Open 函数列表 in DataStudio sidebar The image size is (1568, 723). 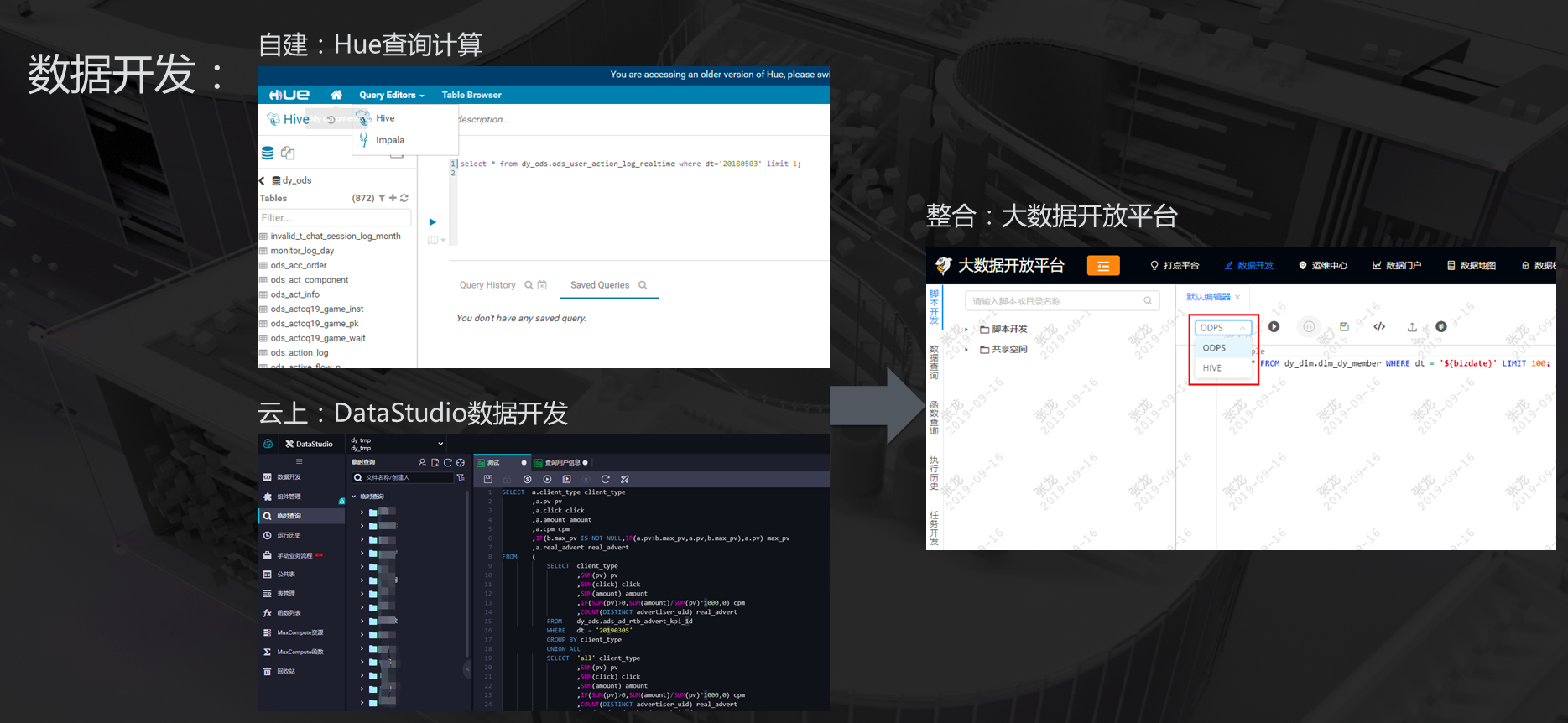(x=289, y=613)
